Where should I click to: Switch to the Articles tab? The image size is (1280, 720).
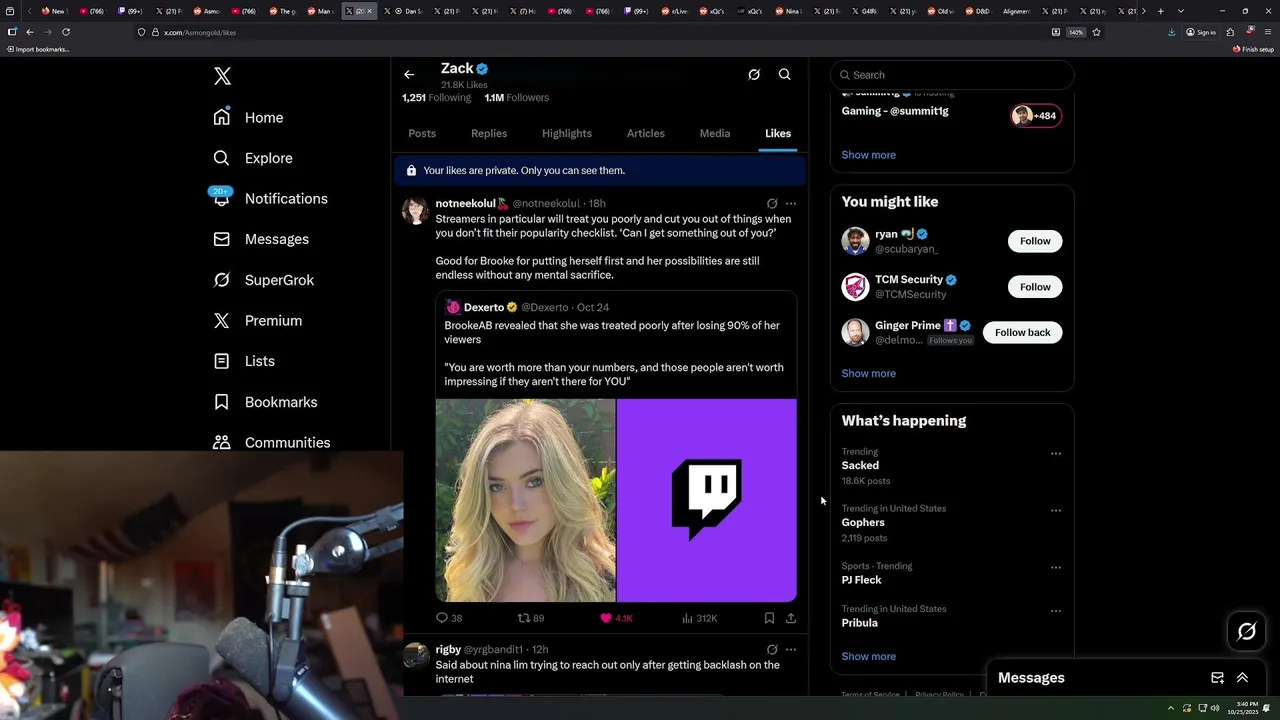tap(645, 133)
